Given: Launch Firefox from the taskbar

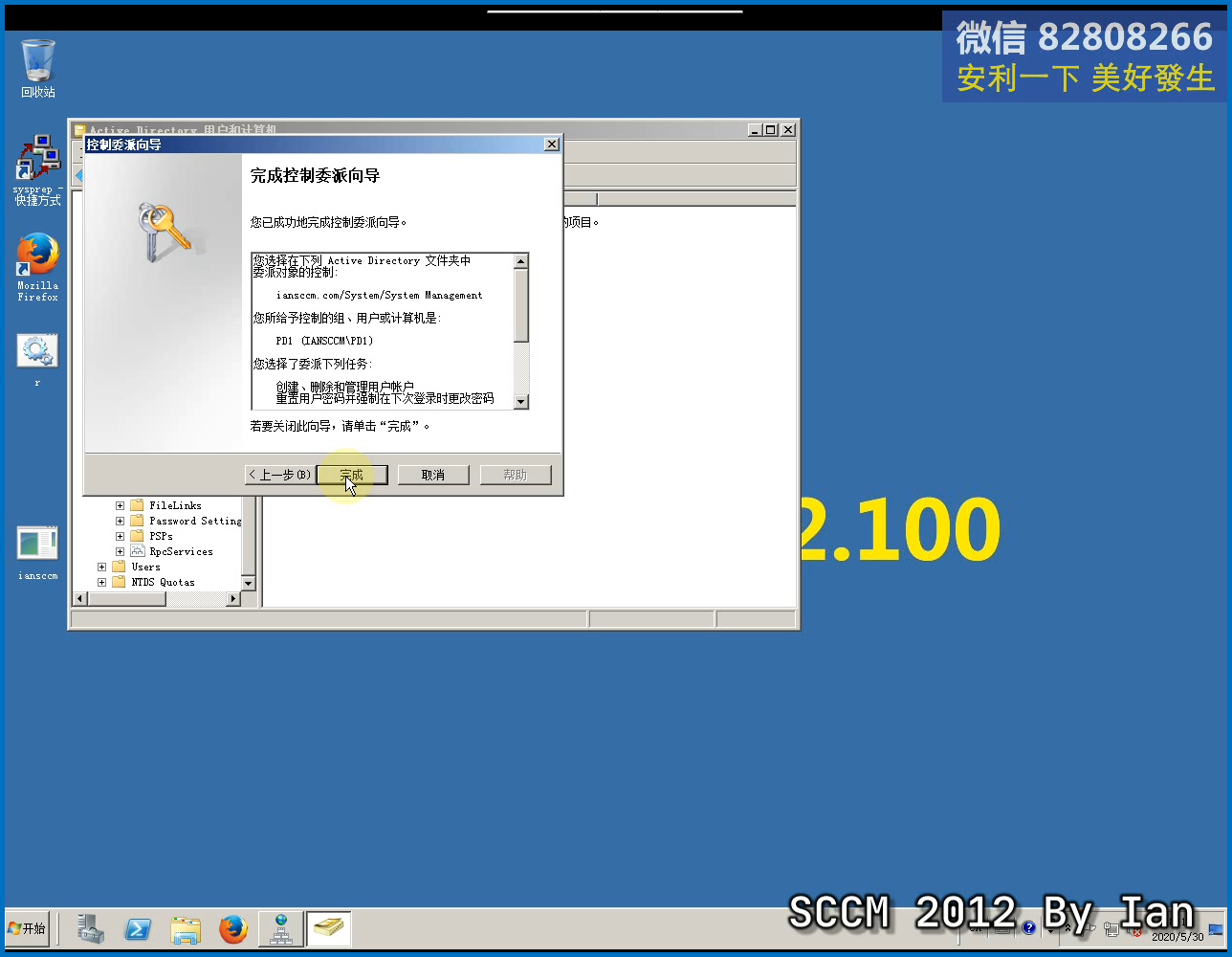Looking at the screenshot, I should (x=232, y=928).
